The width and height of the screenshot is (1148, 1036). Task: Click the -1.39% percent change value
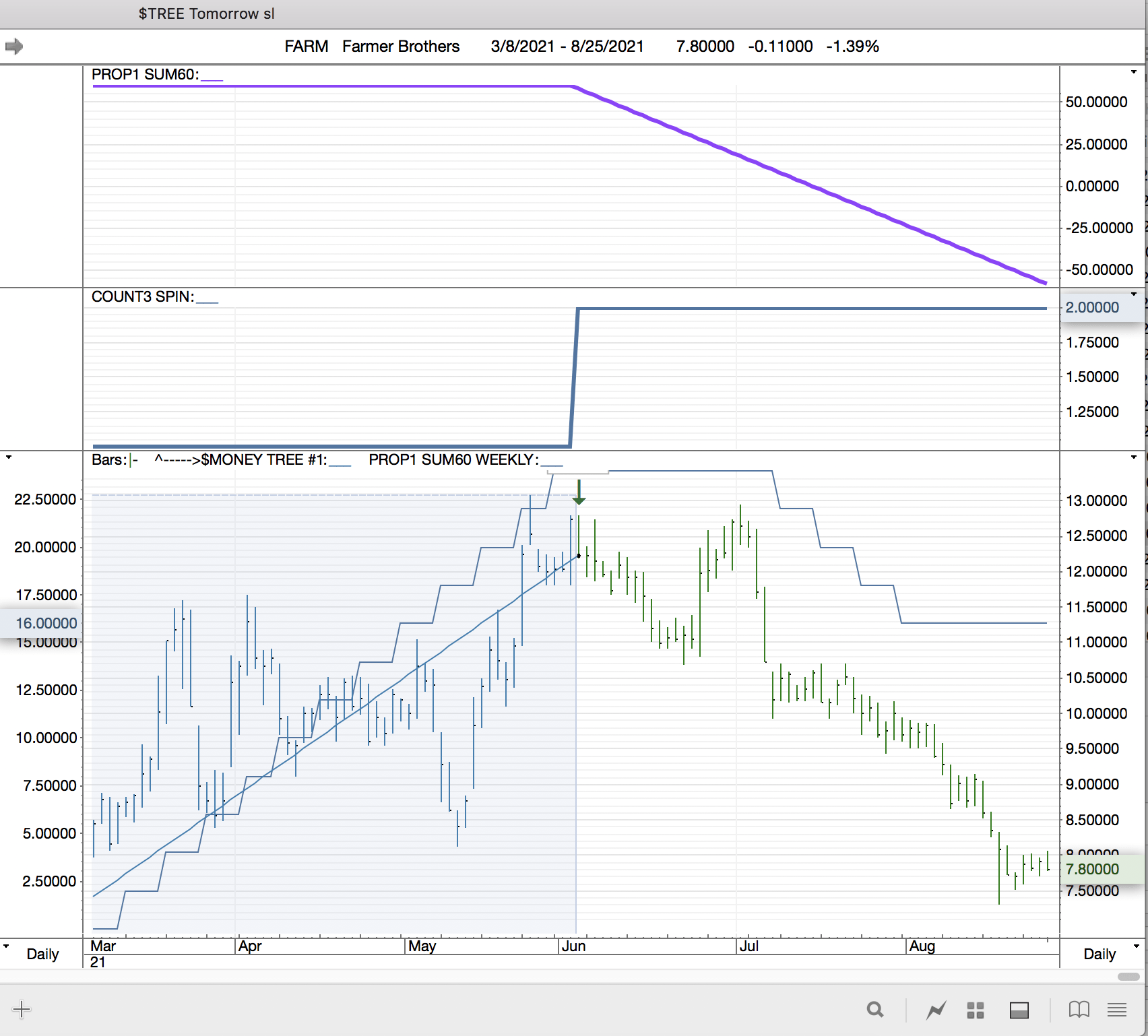(x=853, y=46)
